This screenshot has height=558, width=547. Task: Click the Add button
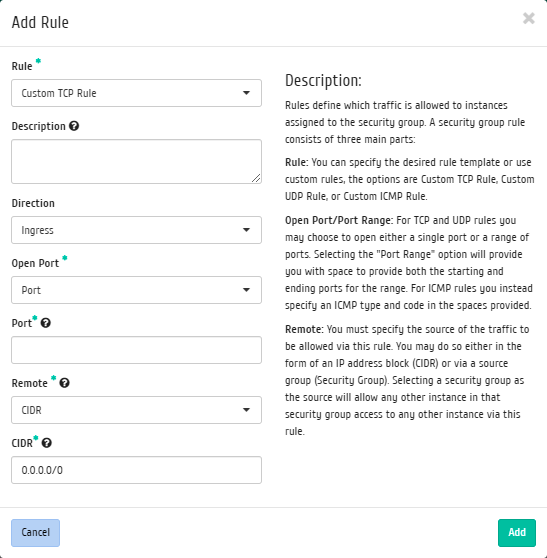pos(517,533)
